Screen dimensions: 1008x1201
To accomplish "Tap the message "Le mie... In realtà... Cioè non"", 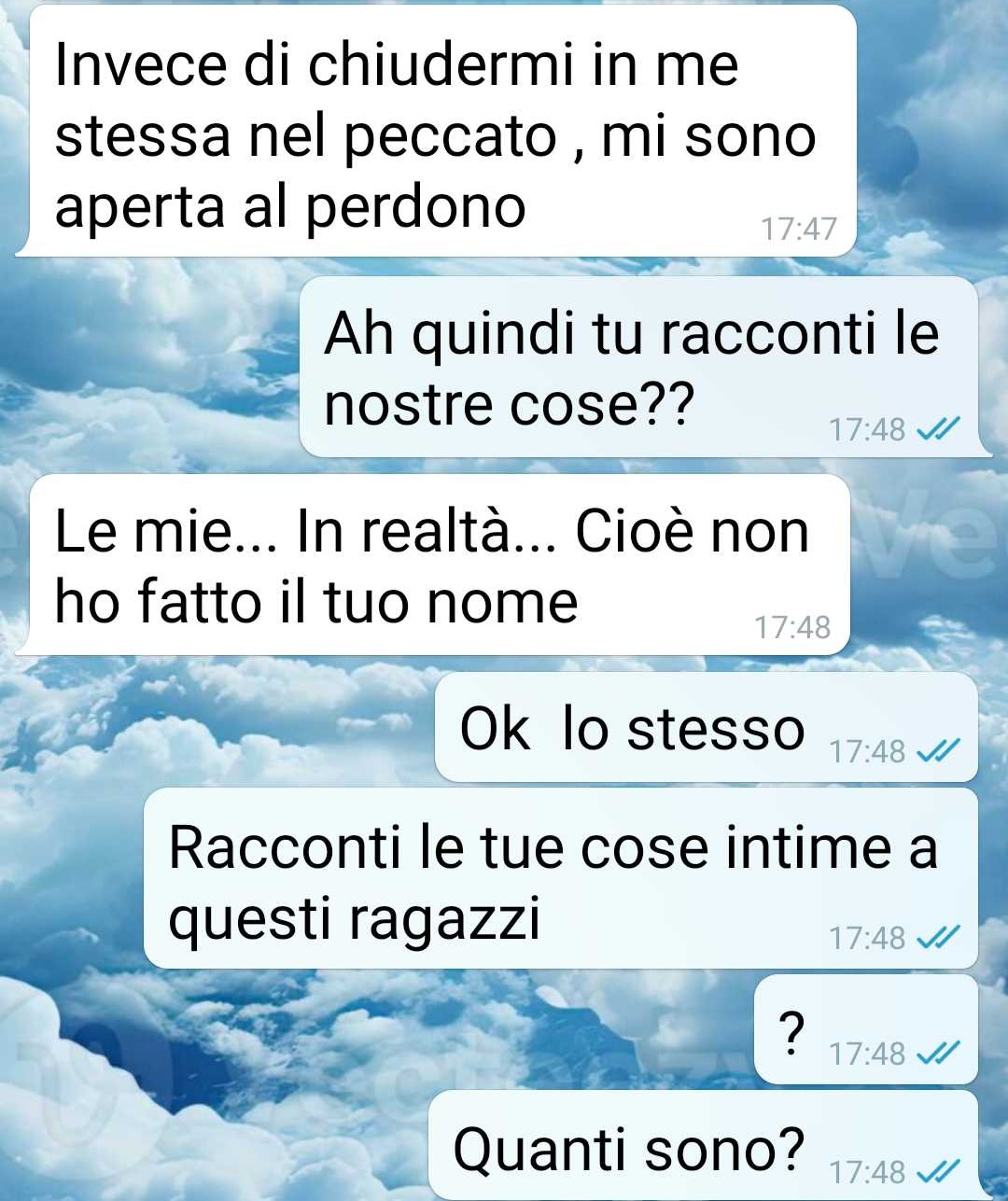I will point(433,566).
